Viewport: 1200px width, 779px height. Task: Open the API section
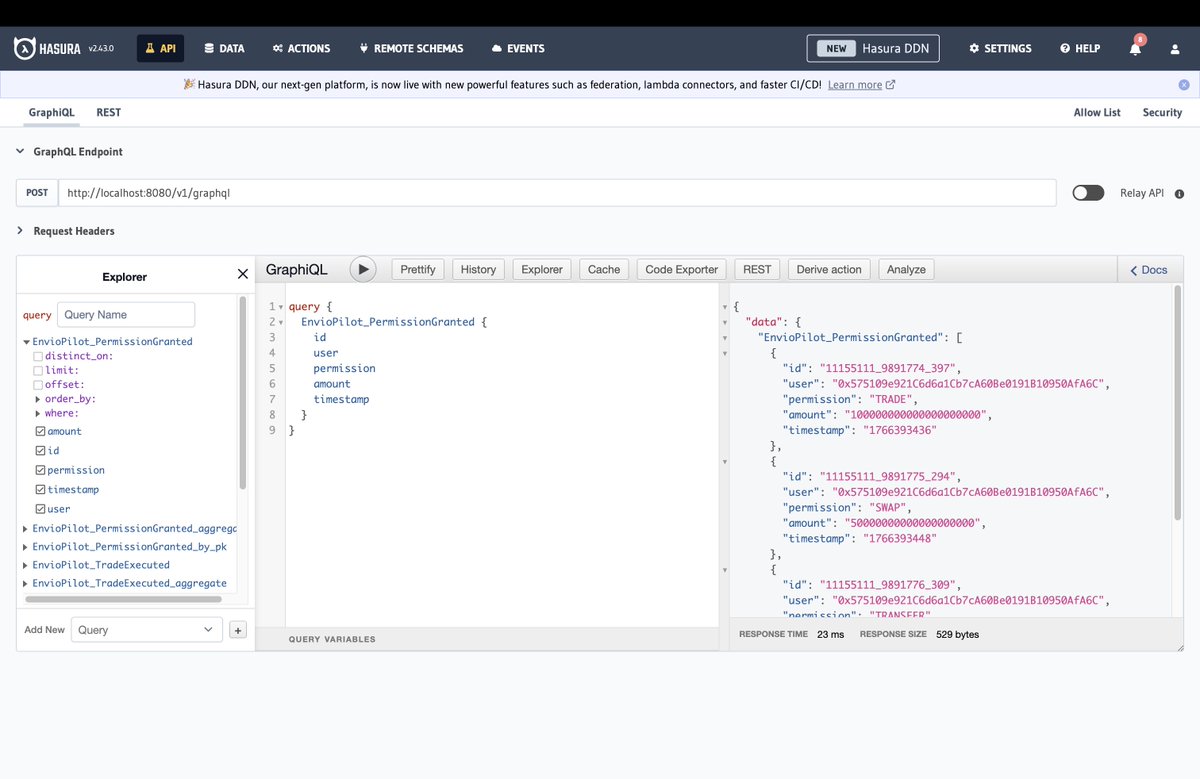click(x=160, y=48)
